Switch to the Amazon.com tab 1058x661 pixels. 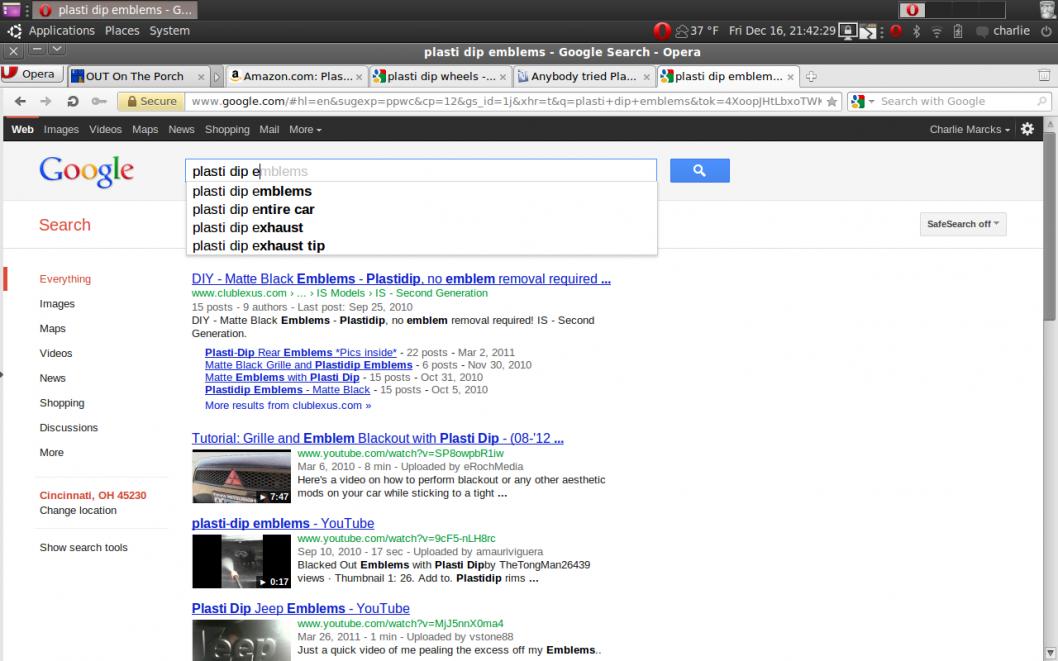(x=296, y=76)
